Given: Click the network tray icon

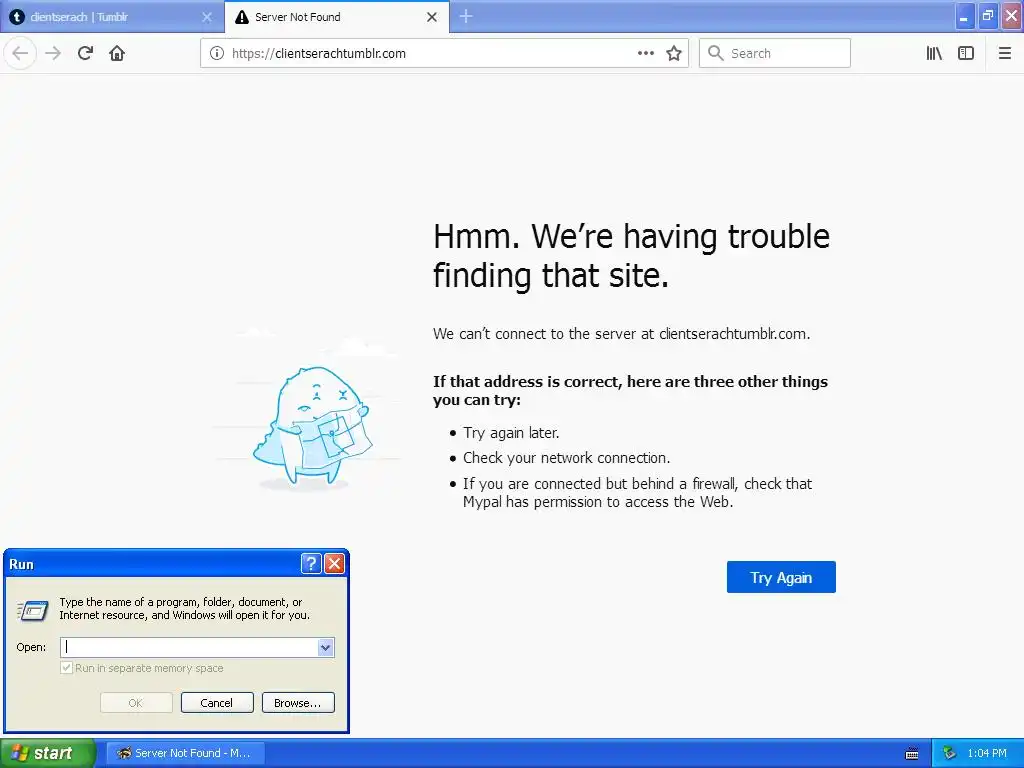Looking at the screenshot, I should pyautogui.click(x=950, y=754).
